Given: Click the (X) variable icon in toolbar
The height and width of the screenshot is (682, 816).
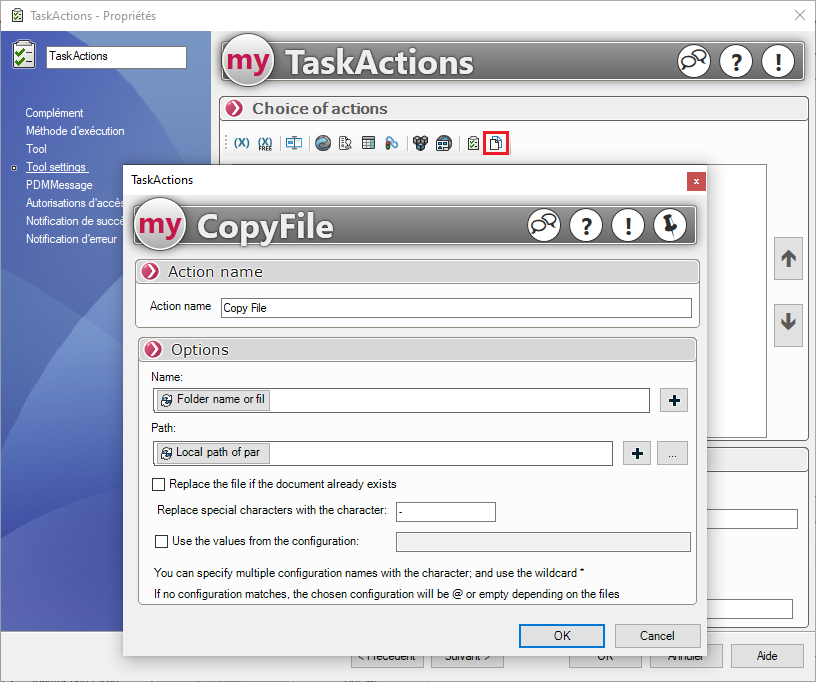Looking at the screenshot, I should pyautogui.click(x=241, y=143).
